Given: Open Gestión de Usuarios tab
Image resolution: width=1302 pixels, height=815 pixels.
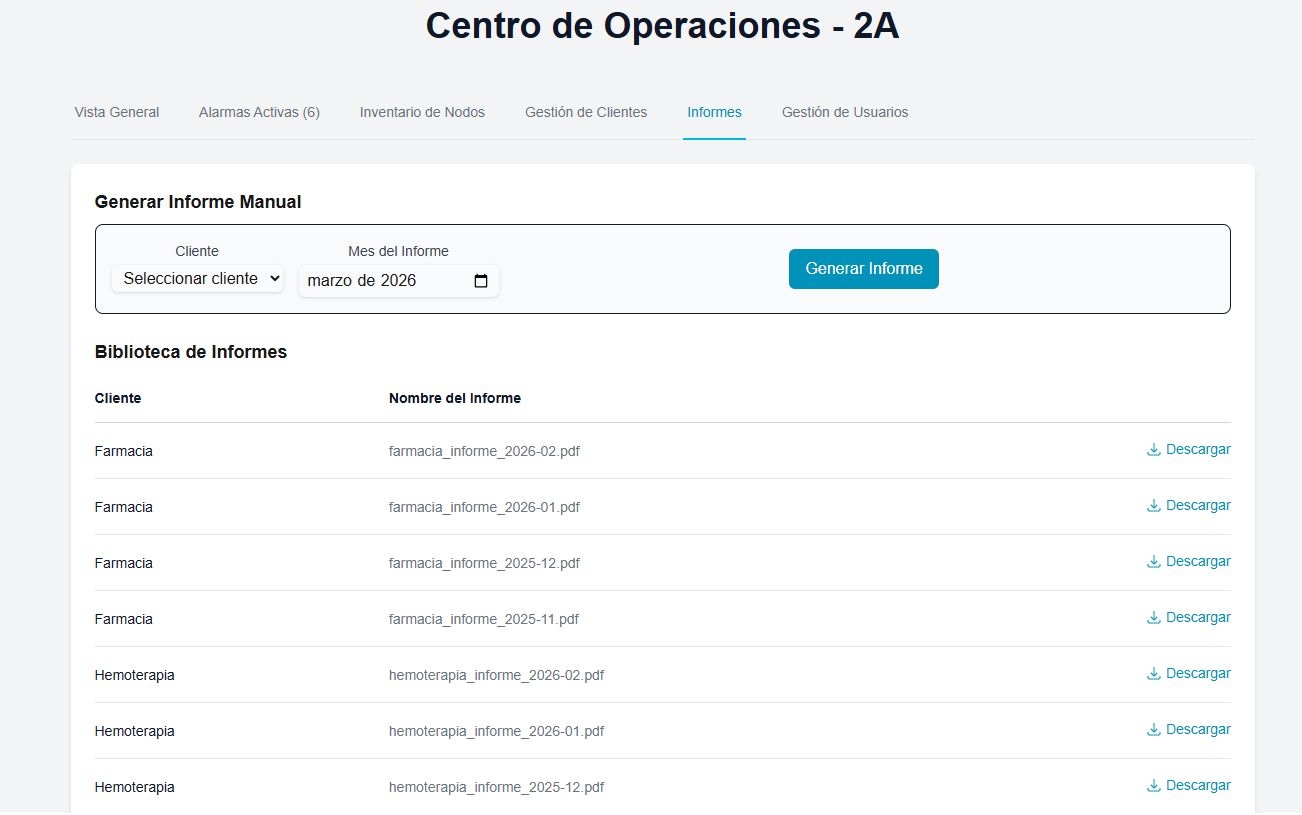Looking at the screenshot, I should 845,112.
